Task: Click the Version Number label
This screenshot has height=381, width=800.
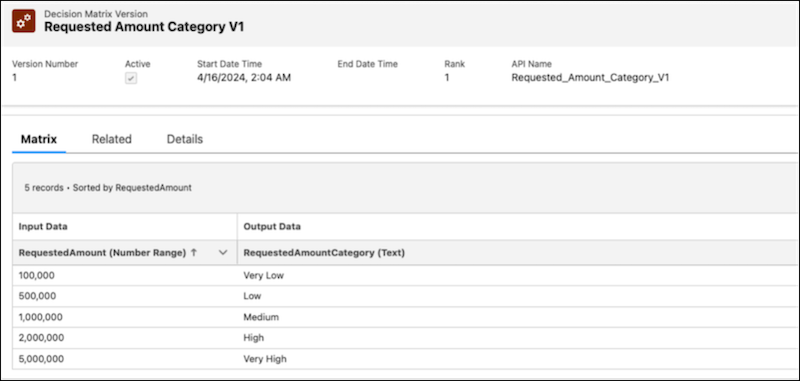Action: [45, 64]
